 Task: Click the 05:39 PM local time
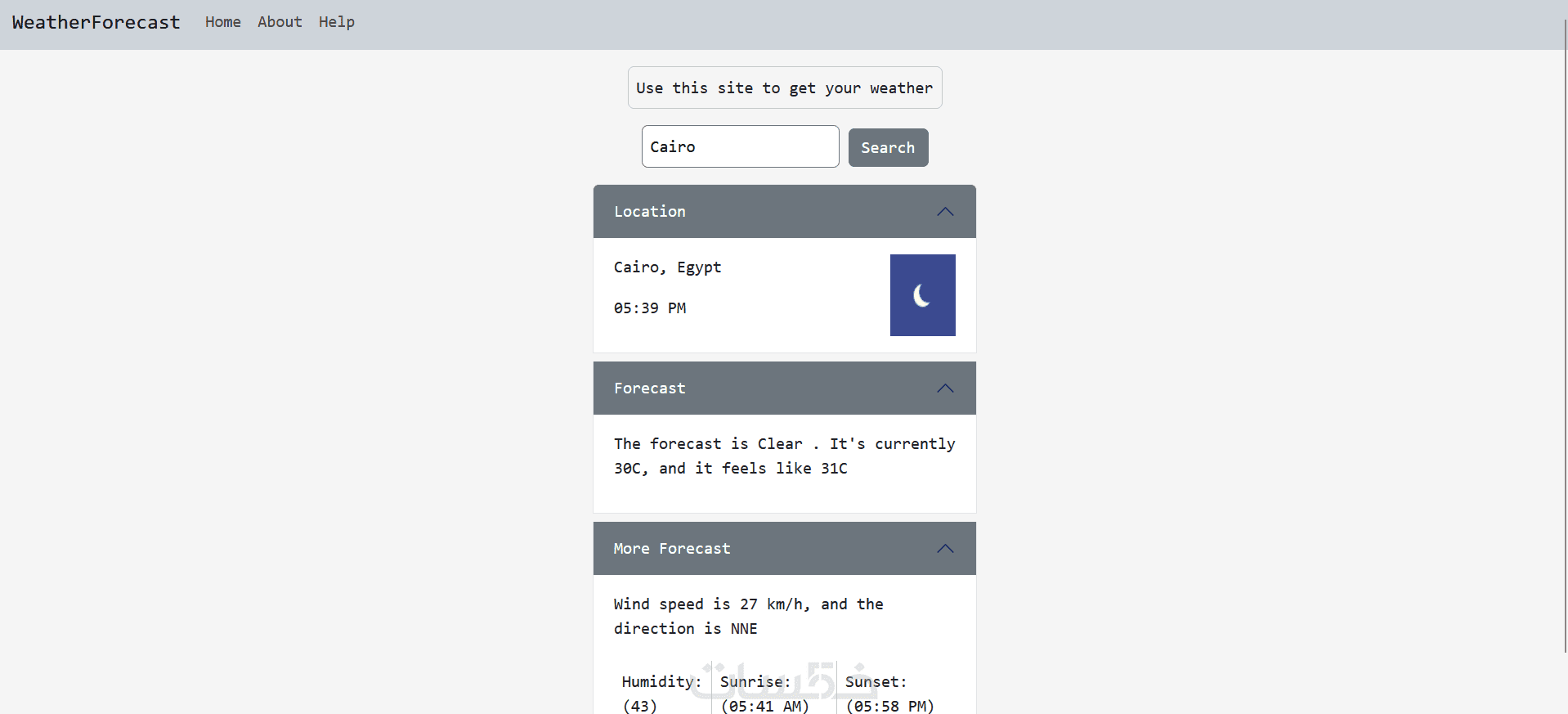click(x=650, y=308)
